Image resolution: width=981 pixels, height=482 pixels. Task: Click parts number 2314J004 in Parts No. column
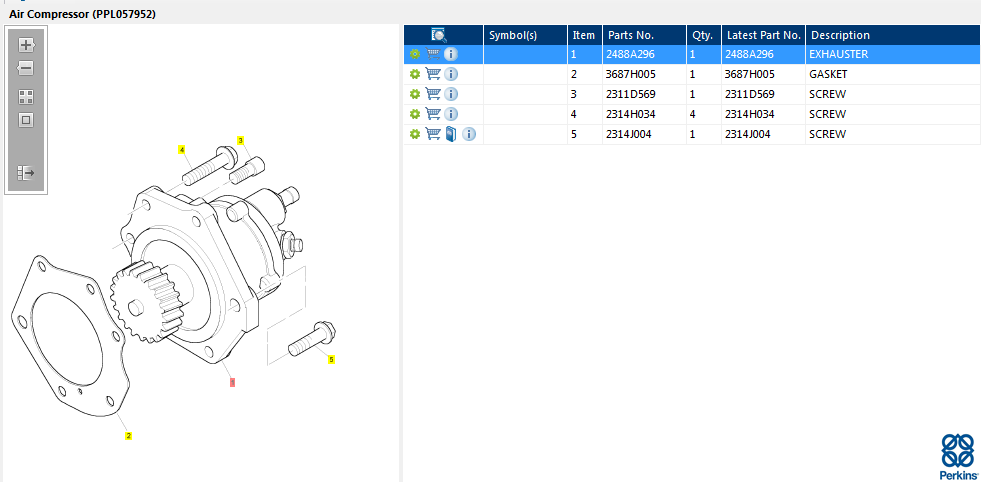[629, 135]
